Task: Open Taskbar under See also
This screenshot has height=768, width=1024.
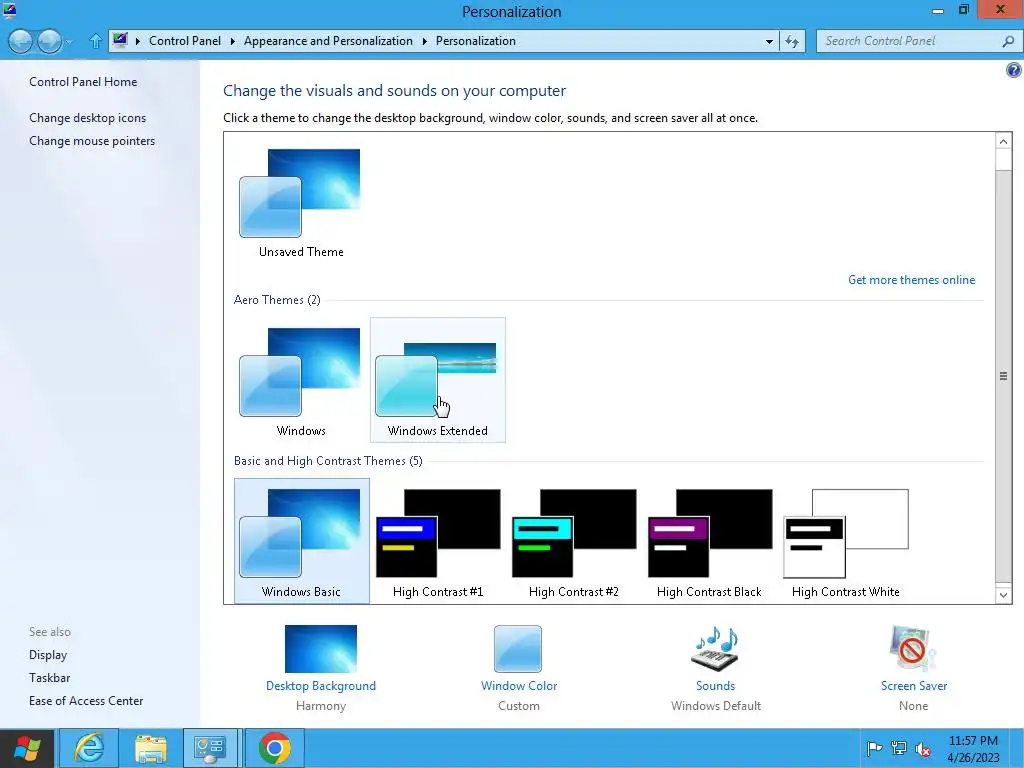Action: coord(49,677)
